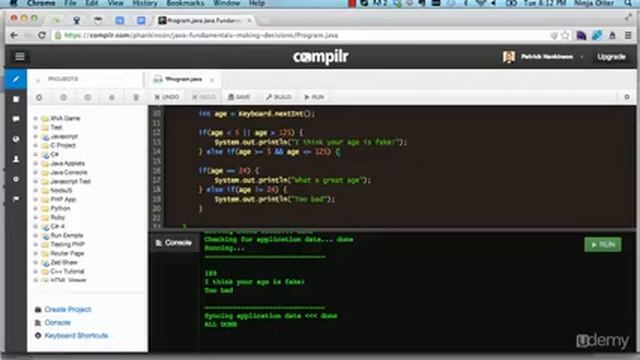Expand the Java Console folder

tap(35, 172)
